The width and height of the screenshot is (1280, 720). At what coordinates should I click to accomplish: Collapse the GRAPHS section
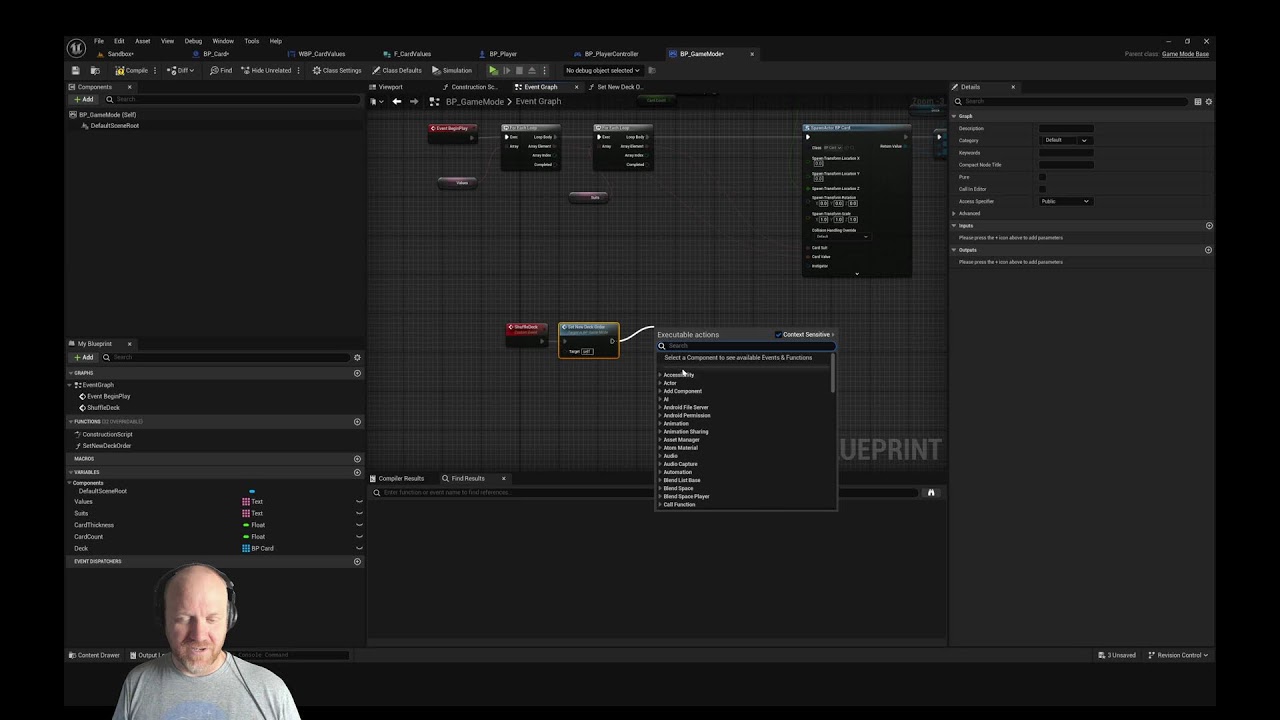click(x=70, y=373)
